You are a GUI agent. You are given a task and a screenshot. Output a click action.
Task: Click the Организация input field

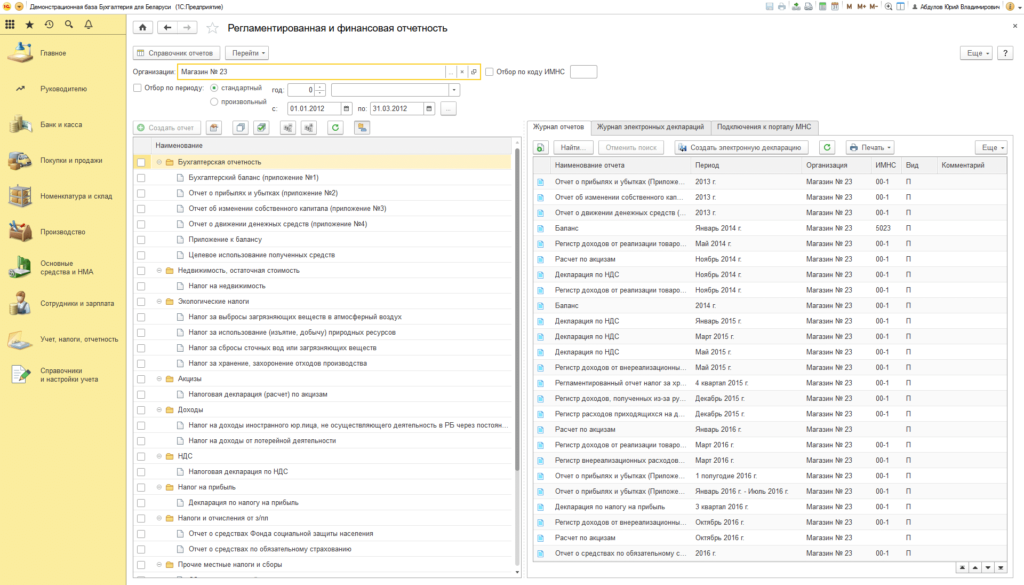click(312, 72)
